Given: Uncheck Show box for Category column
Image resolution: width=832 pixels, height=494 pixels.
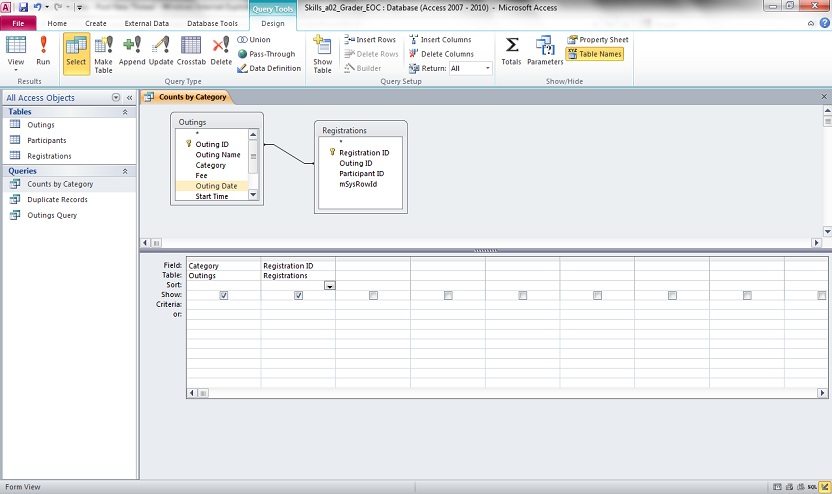Looking at the screenshot, I should pos(223,295).
